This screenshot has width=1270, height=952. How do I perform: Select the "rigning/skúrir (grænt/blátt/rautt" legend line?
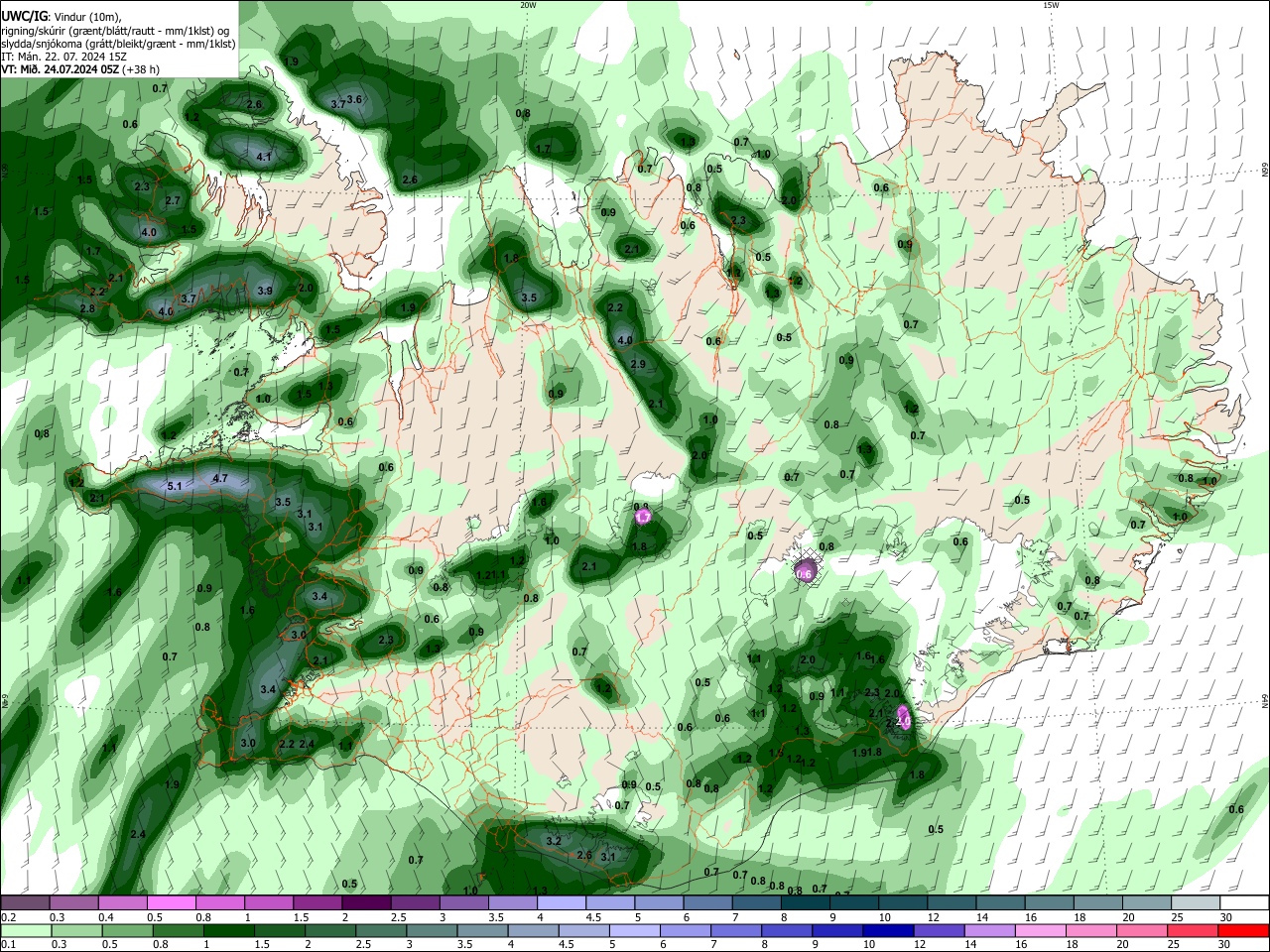click(117, 31)
